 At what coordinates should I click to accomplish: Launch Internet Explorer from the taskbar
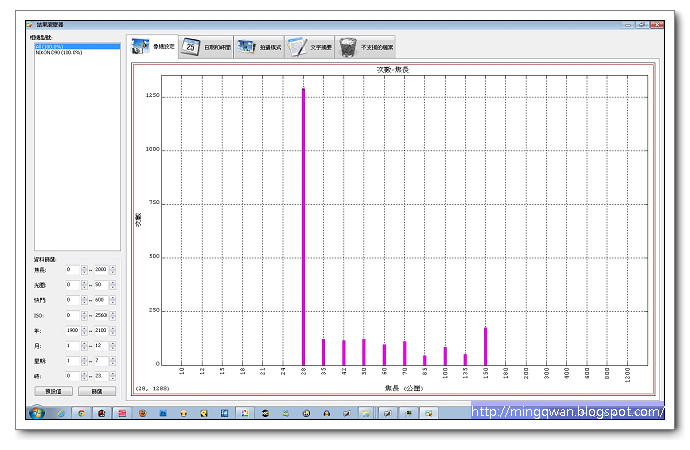(61, 413)
